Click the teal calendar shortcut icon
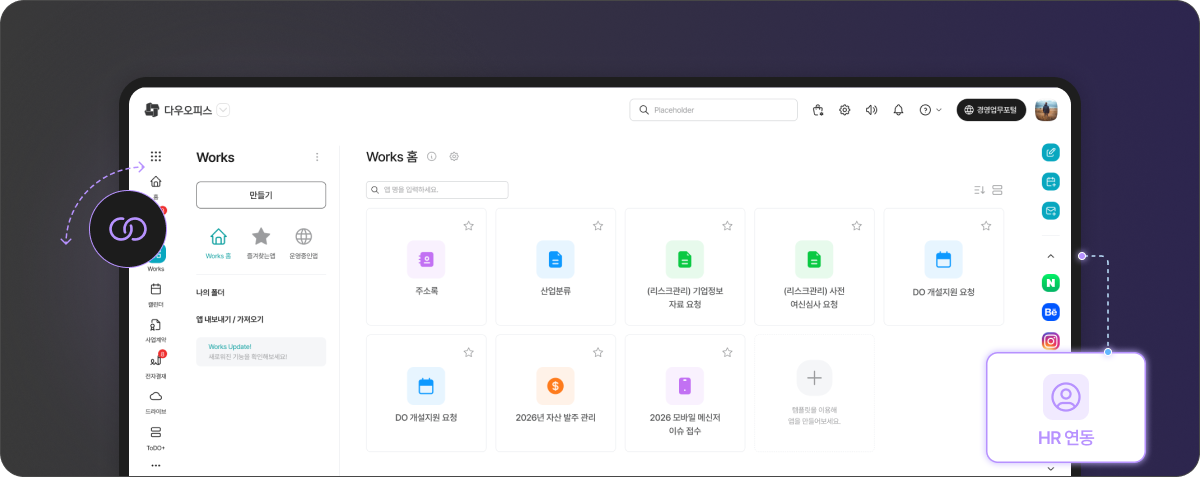 (x=1050, y=182)
